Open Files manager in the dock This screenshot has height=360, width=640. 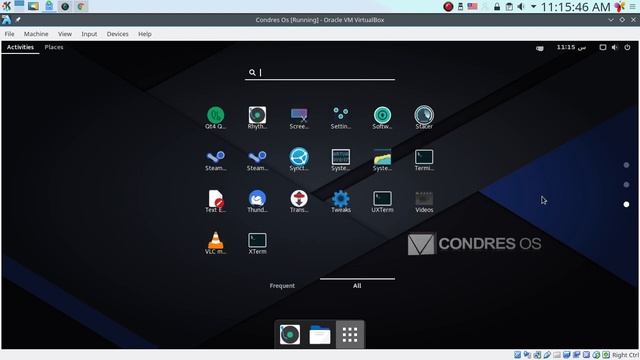320,335
